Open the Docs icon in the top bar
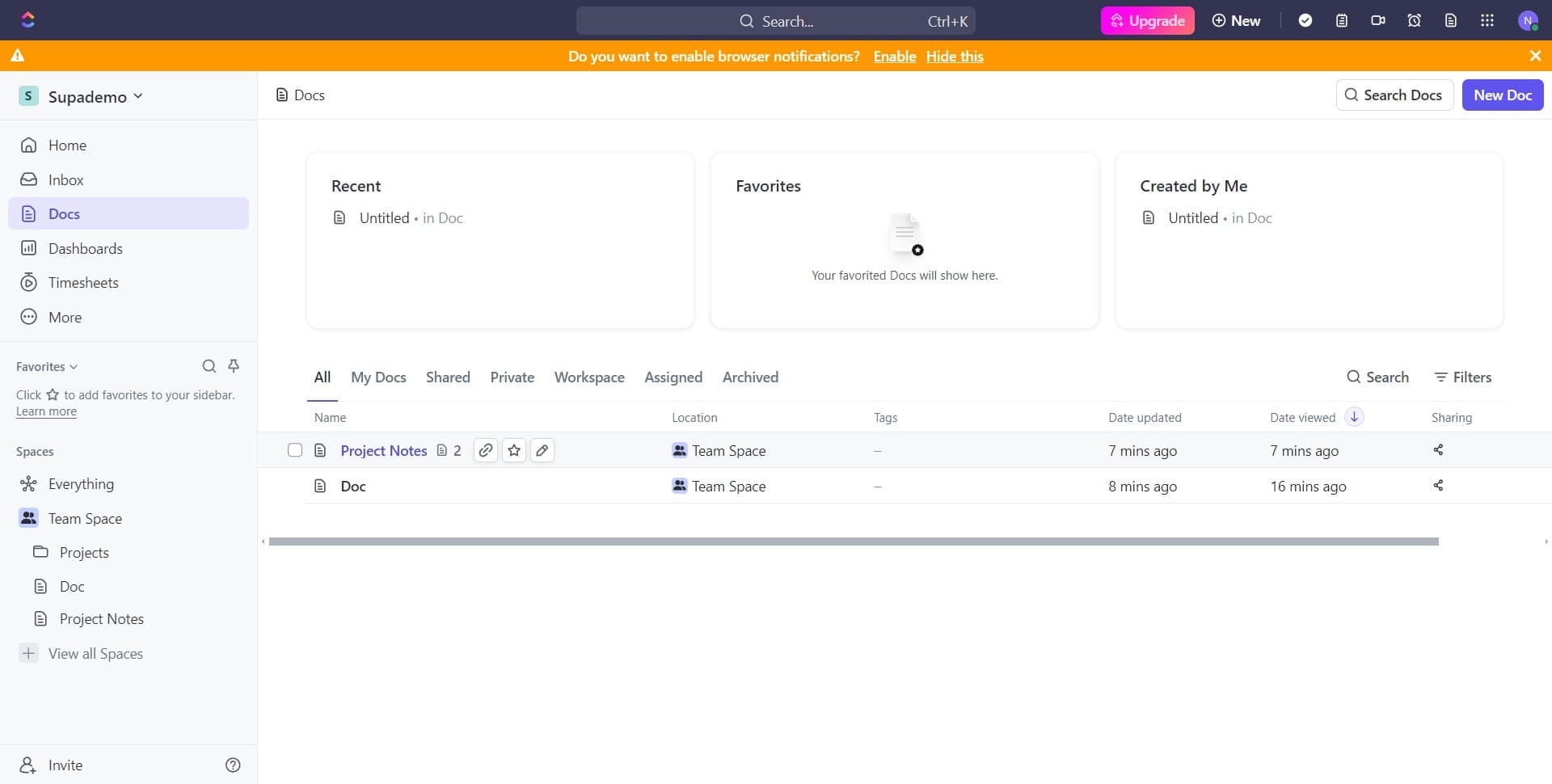The width and height of the screenshot is (1552, 784). (x=1450, y=20)
